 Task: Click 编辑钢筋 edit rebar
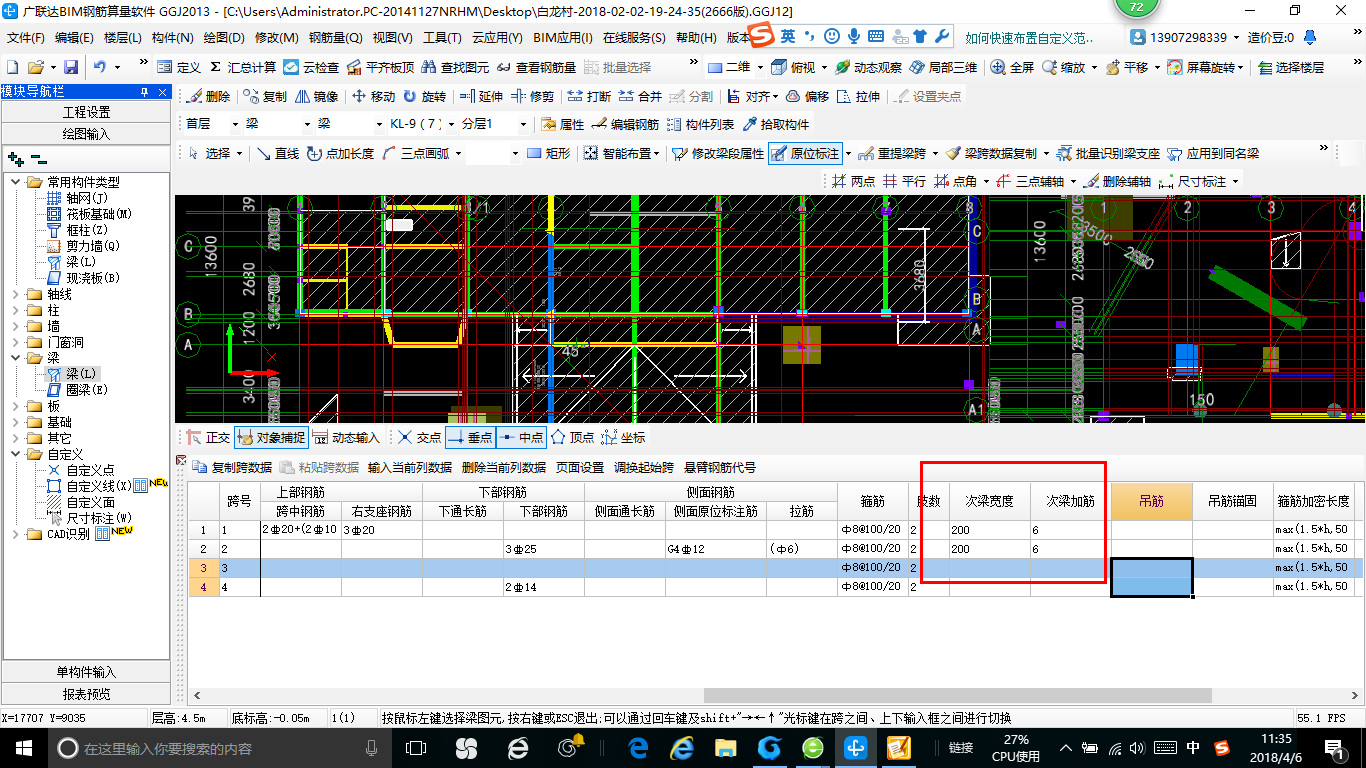[x=625, y=125]
